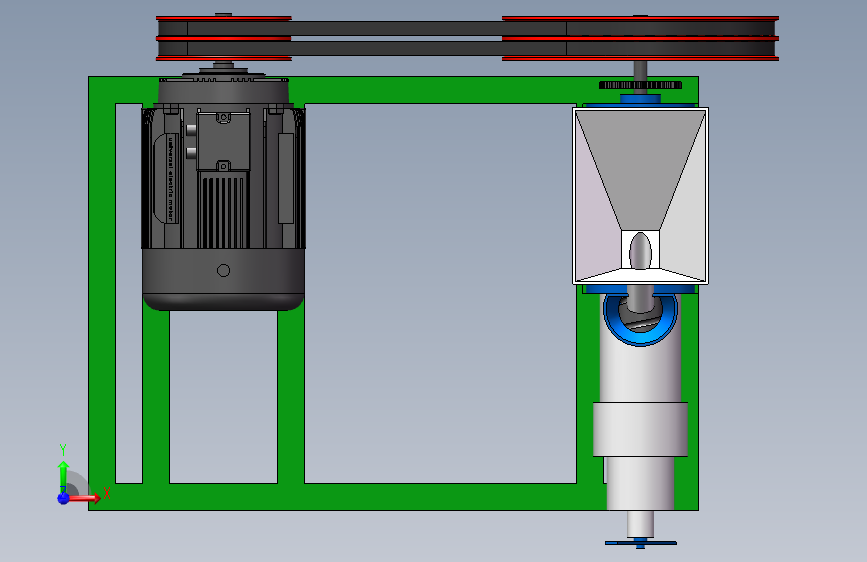Select the terminal box on the motor

(223, 140)
